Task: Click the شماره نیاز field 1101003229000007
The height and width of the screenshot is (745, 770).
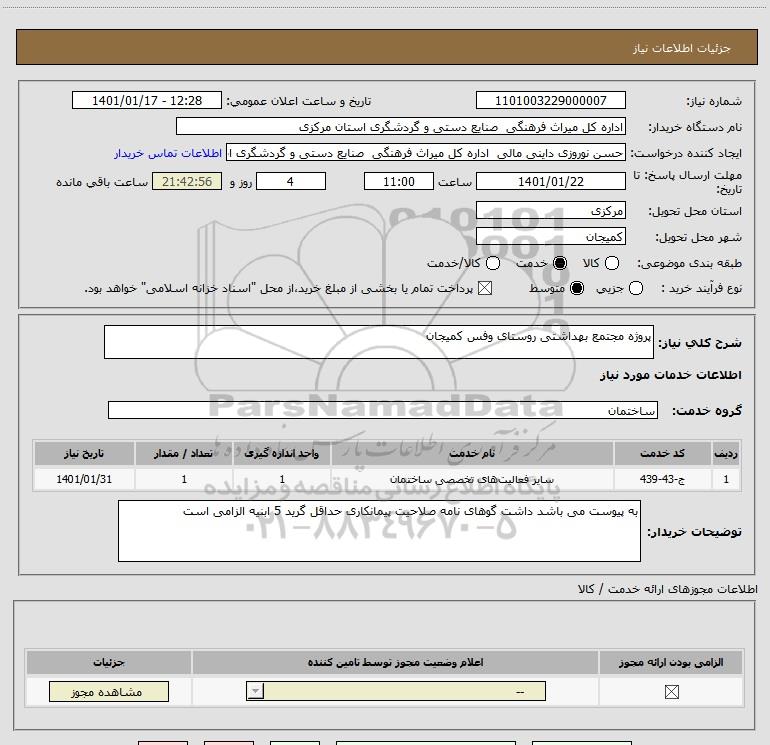Action: click(550, 101)
